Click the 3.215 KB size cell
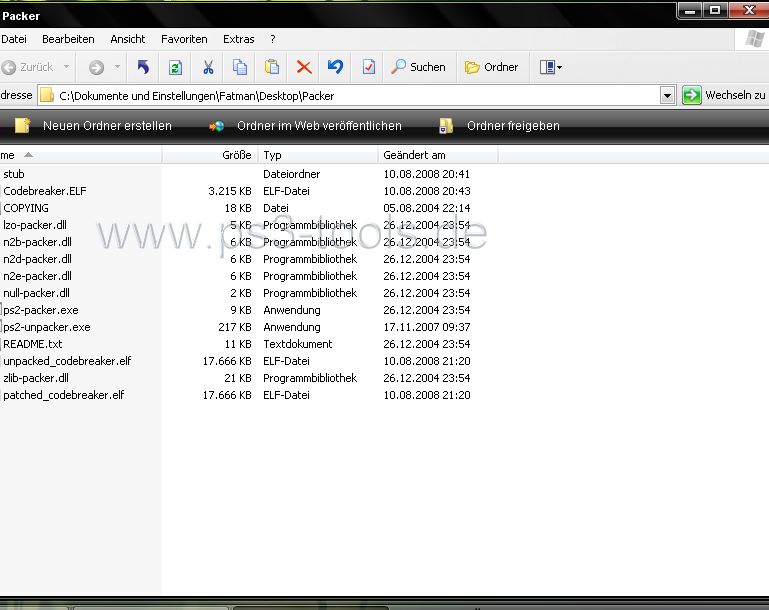The image size is (769, 610). (x=230, y=191)
